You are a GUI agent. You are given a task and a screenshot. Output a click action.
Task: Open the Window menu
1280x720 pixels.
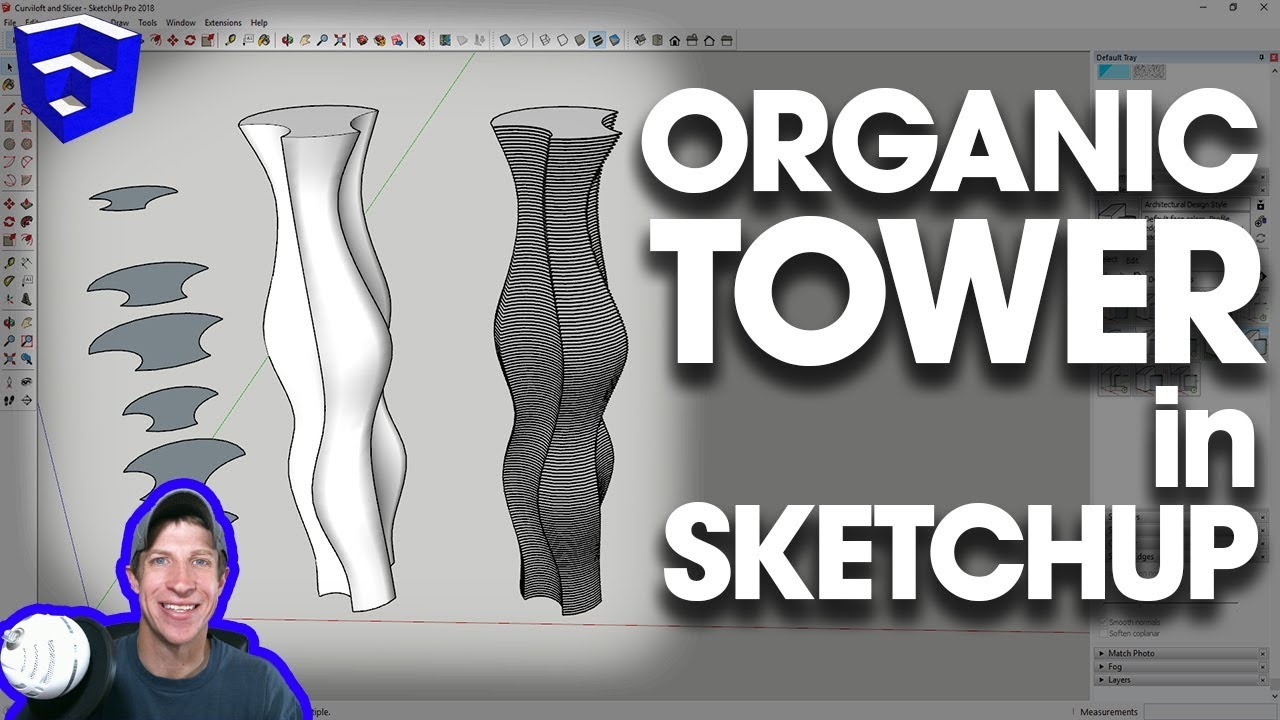[181, 22]
